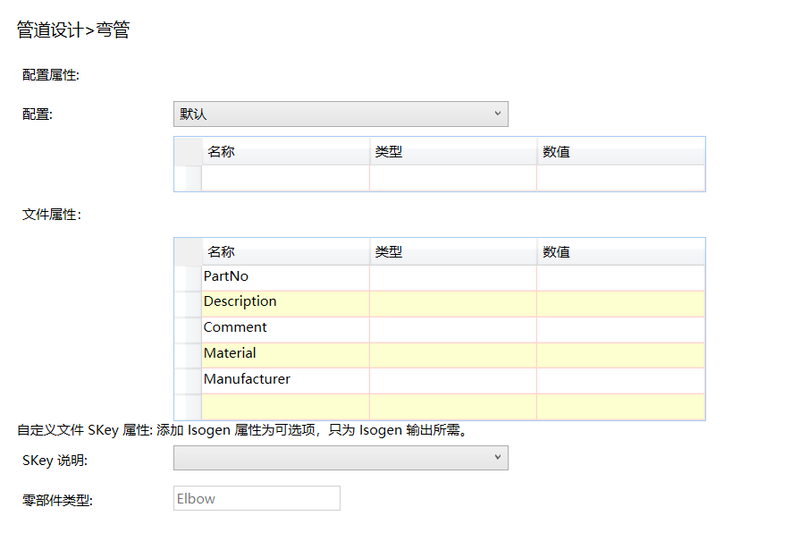Click 类型 column header in 配置属性 table

(453, 152)
